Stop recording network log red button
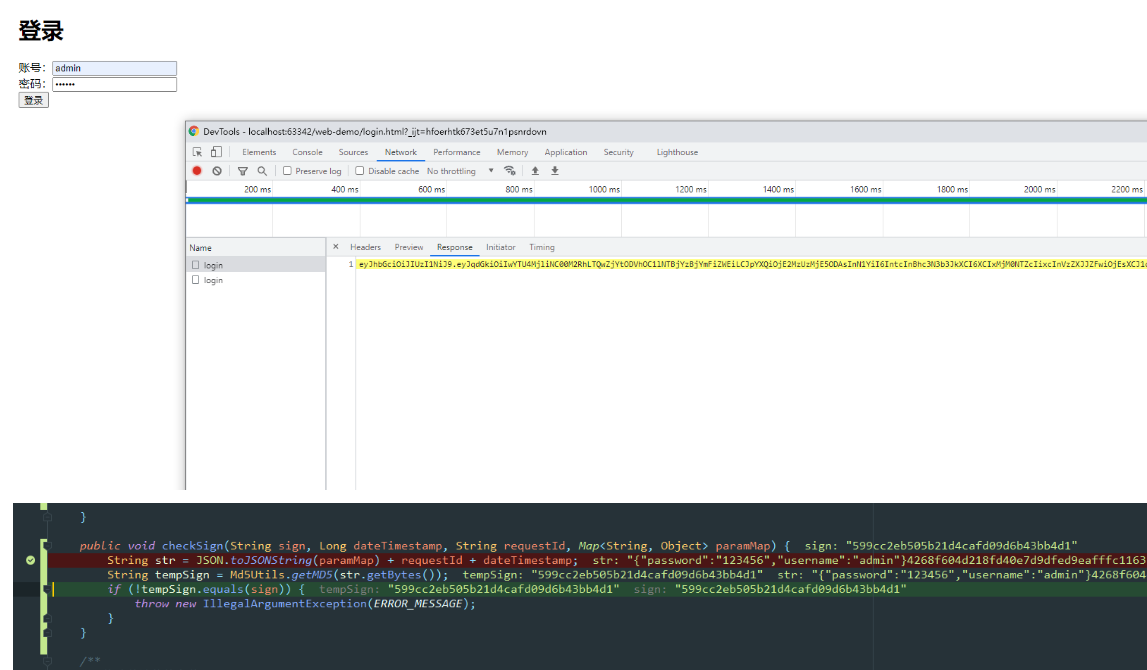This screenshot has height=670, width=1147. coord(197,170)
